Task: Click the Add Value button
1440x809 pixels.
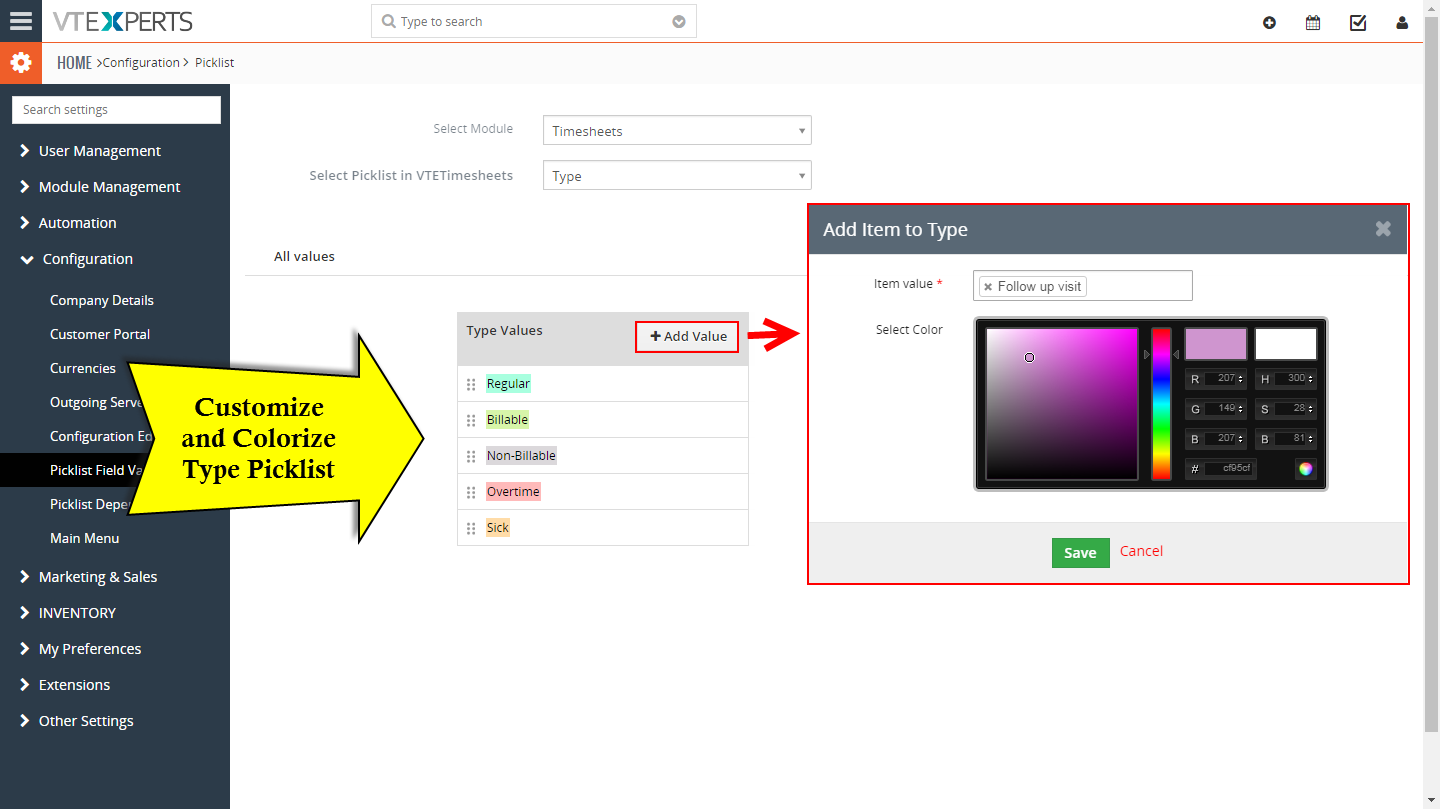Action: (x=688, y=337)
